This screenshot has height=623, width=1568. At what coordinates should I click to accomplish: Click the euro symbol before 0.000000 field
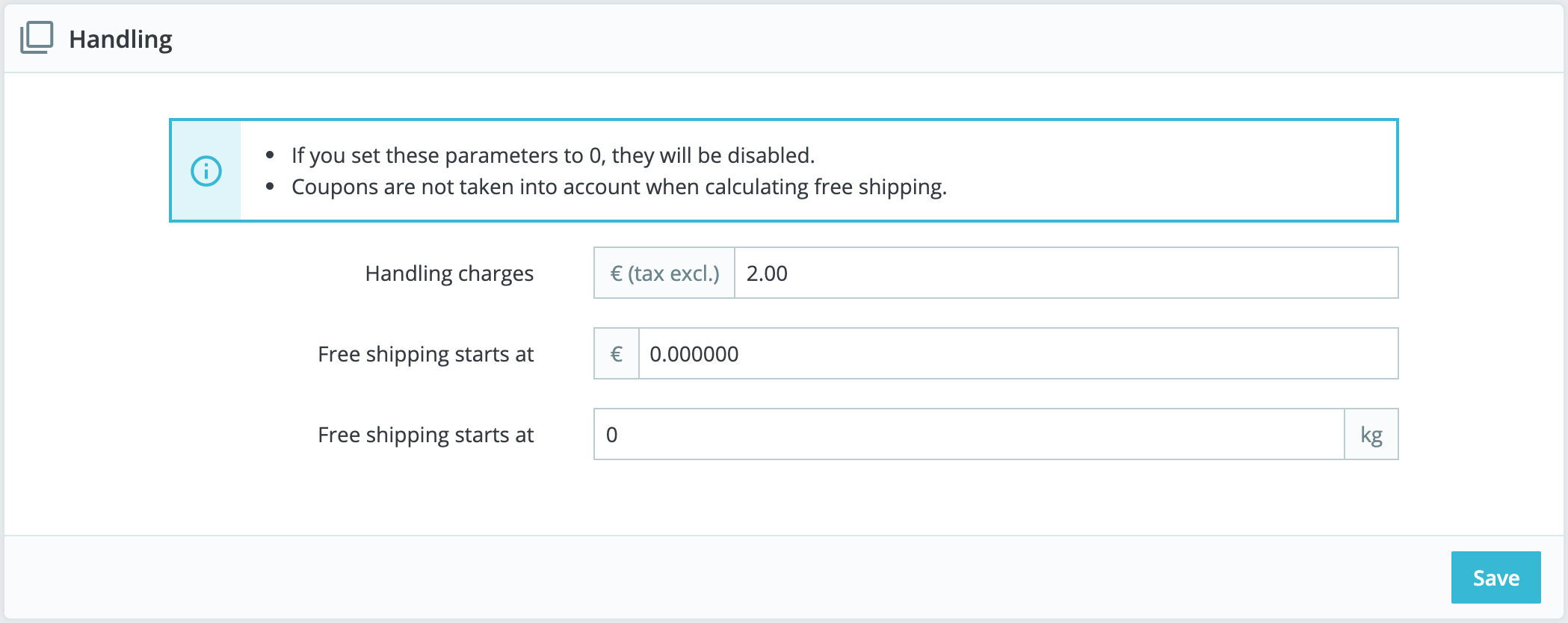[617, 354]
